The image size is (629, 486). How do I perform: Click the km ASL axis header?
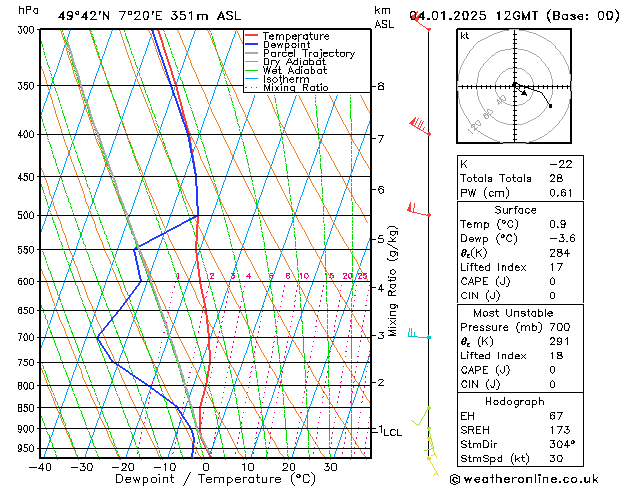tap(384, 17)
